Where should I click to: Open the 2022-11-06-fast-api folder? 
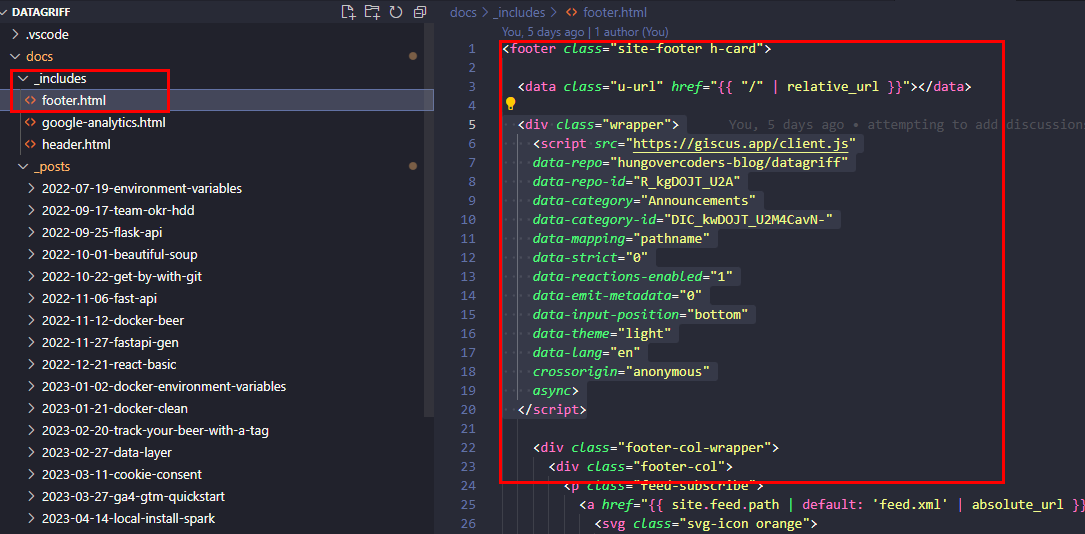[99, 299]
